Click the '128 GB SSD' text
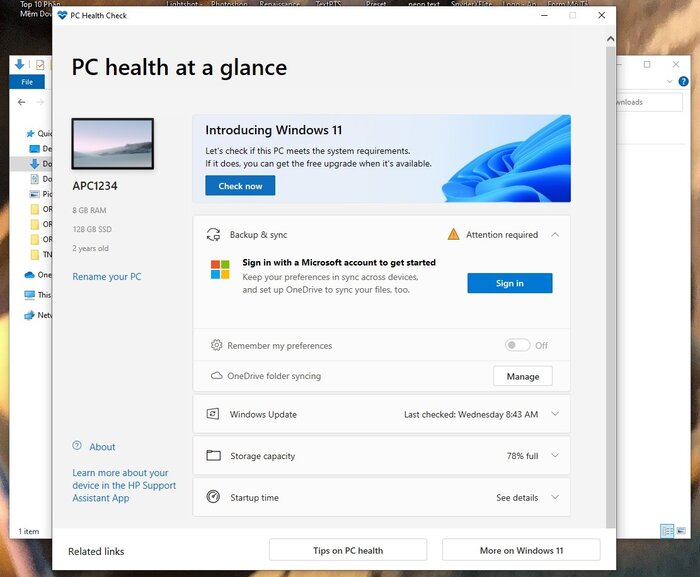 coord(92,229)
